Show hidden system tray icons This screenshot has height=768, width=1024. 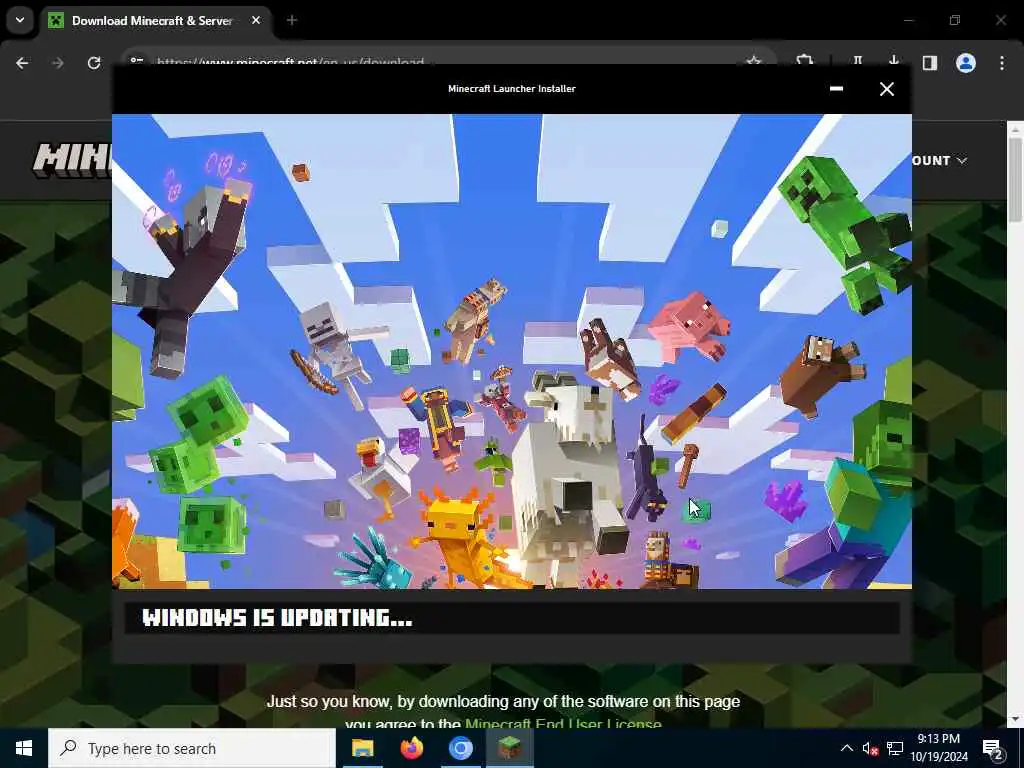846,748
